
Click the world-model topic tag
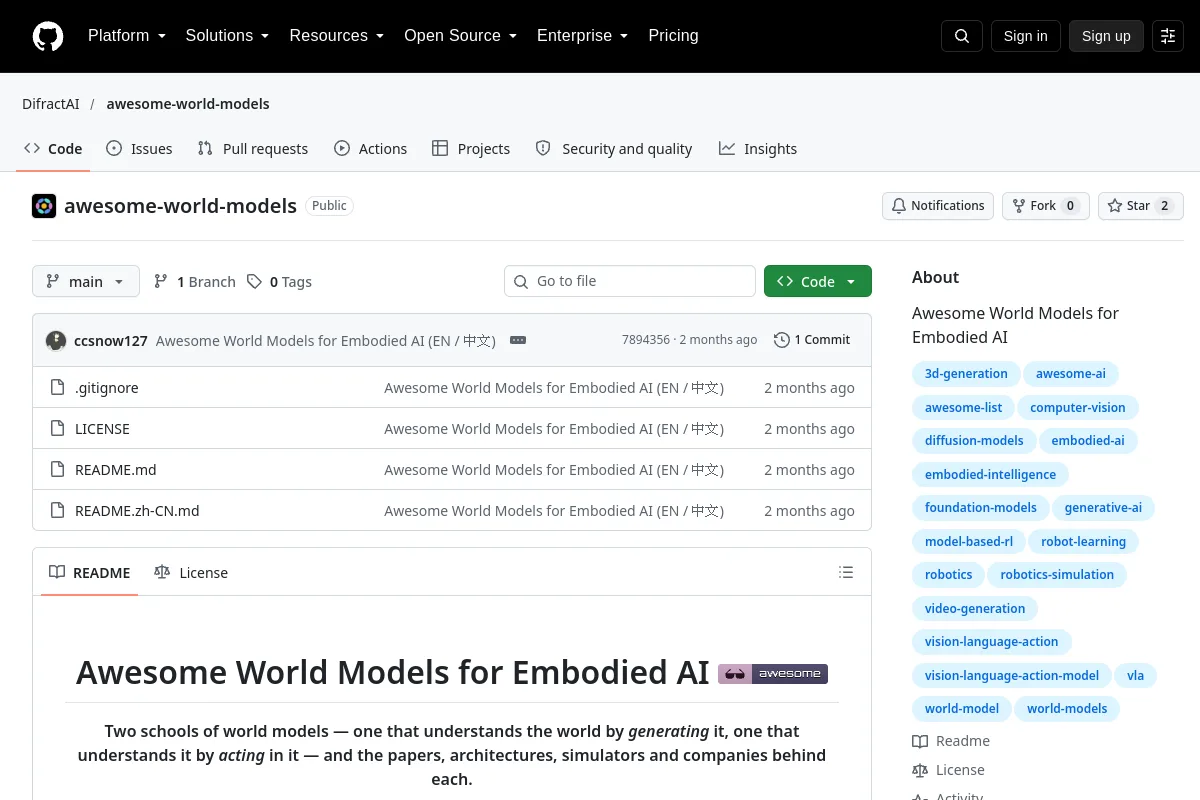(x=962, y=709)
